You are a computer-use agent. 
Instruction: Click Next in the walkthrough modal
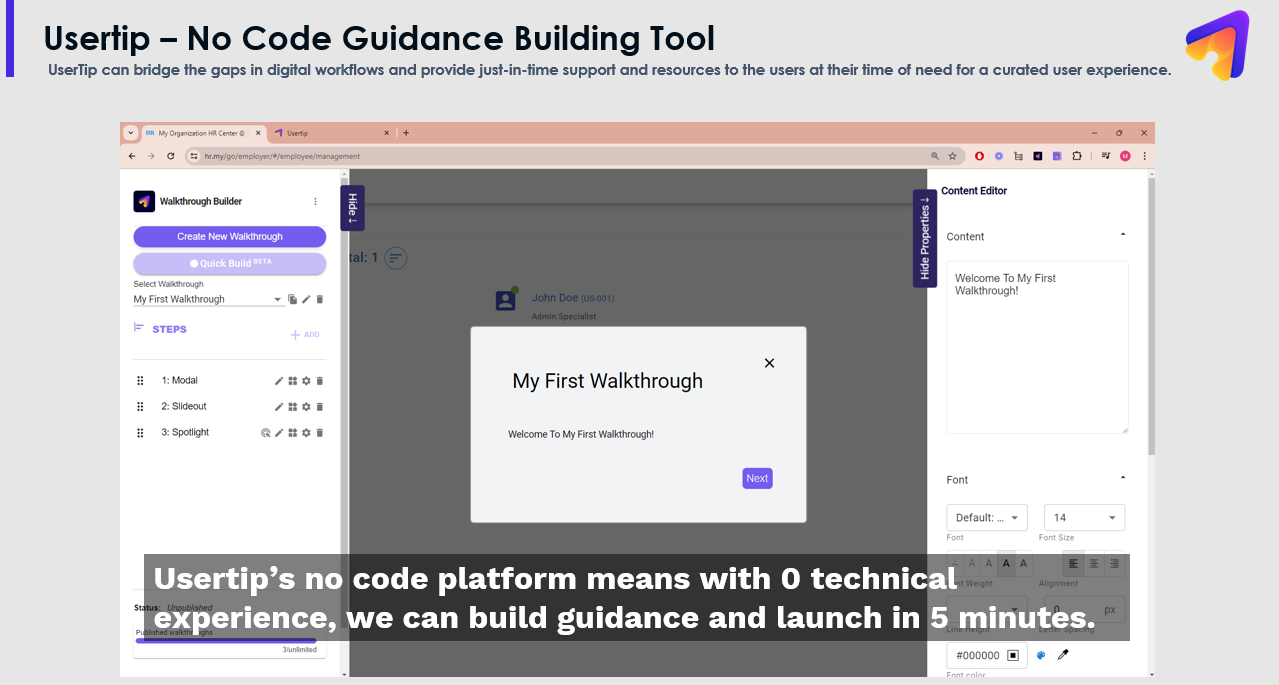[757, 478]
